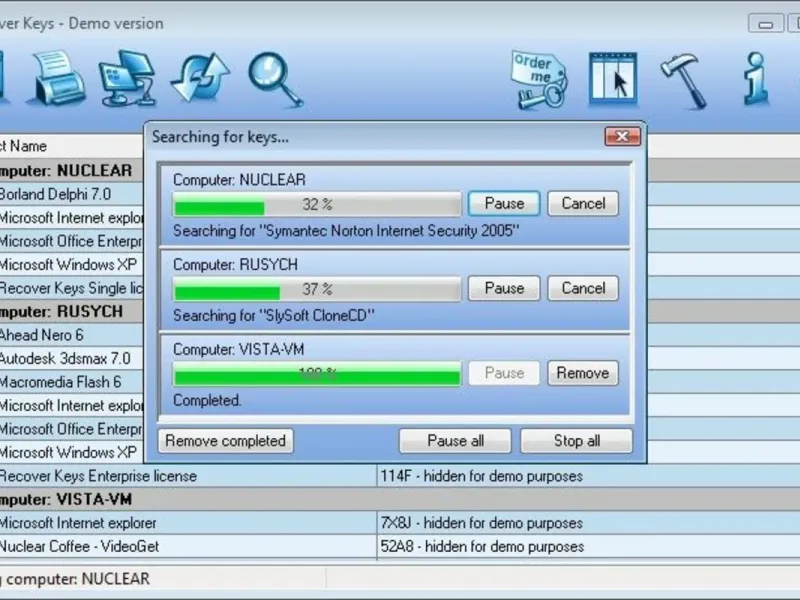Click the VISTA-VM completed progress bar
800x600 pixels.
(317, 374)
